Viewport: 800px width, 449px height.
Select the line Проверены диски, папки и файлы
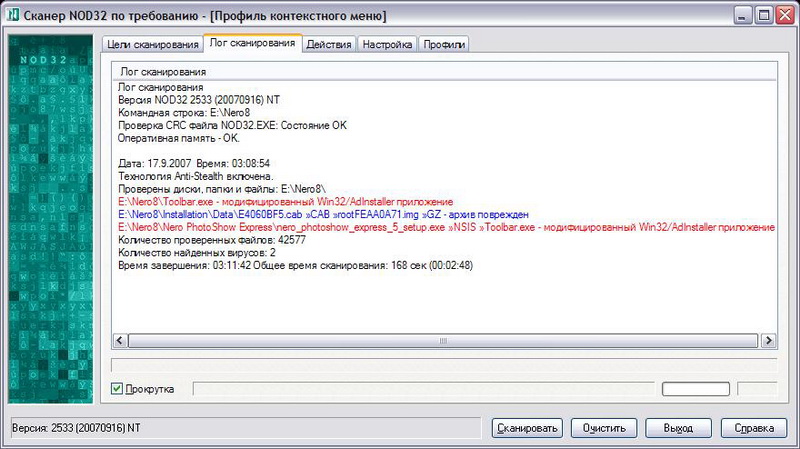[x=222, y=189]
